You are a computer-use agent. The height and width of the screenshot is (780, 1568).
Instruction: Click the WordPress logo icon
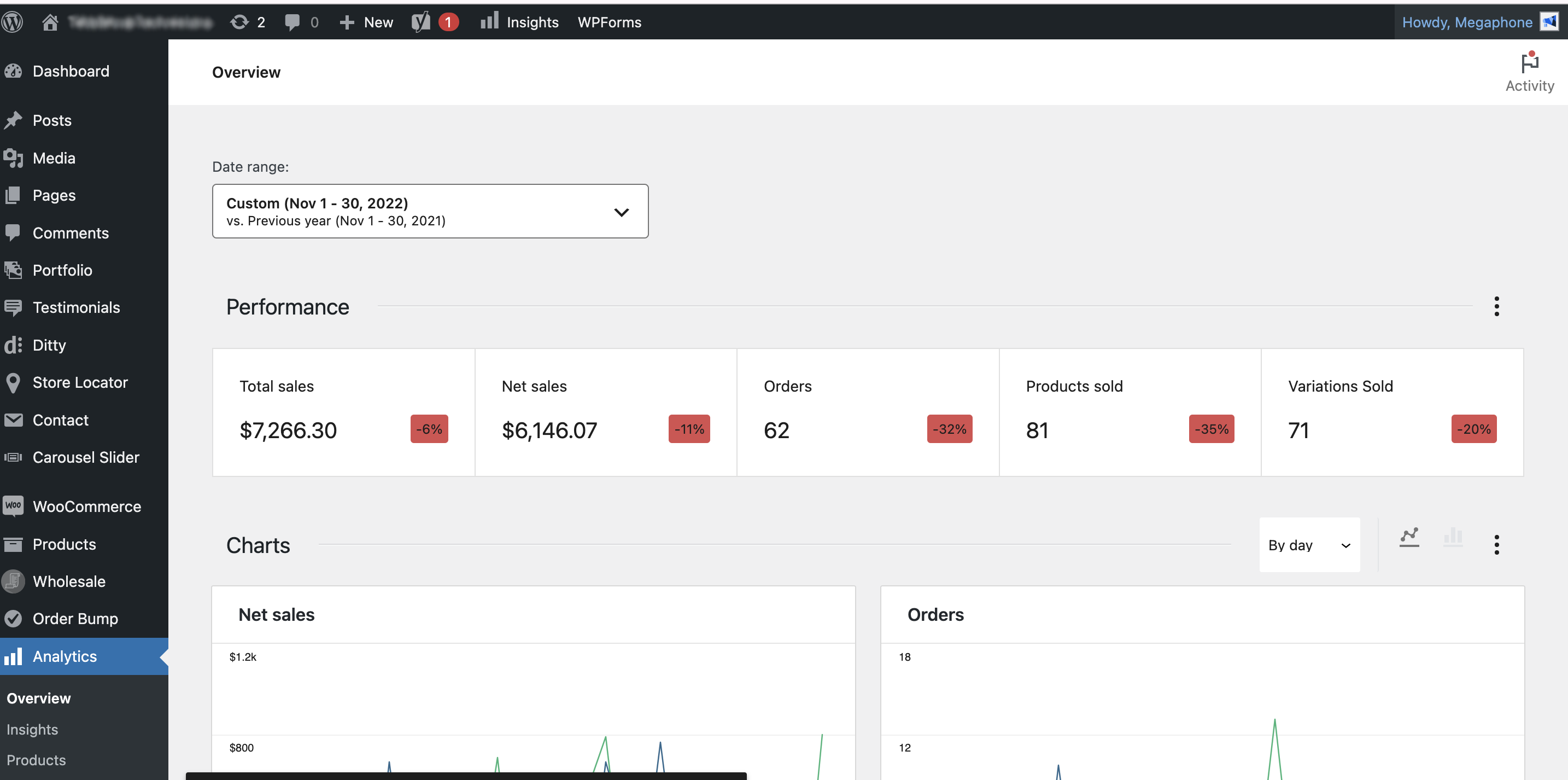(x=12, y=22)
